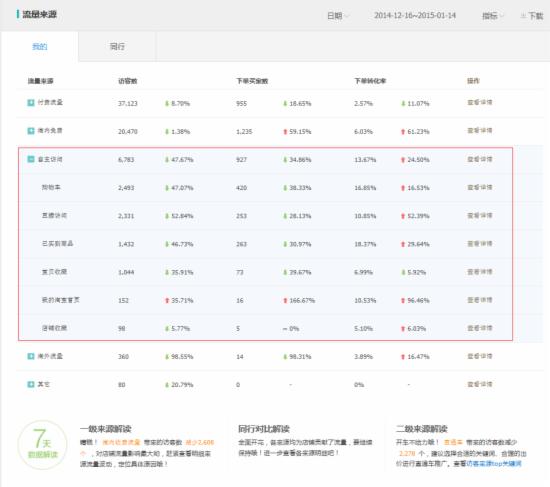Click the 16.88% conversion rate cell
Screen dimensions: 550x487
[x=365, y=188]
